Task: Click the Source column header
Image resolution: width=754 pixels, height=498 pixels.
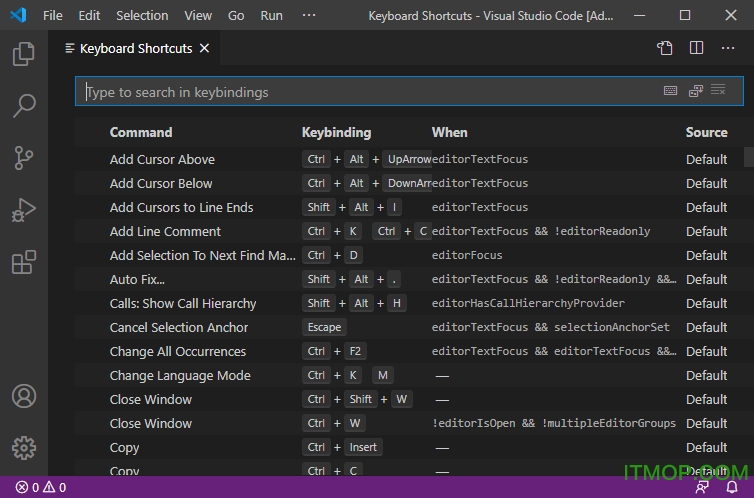Action: tap(706, 132)
